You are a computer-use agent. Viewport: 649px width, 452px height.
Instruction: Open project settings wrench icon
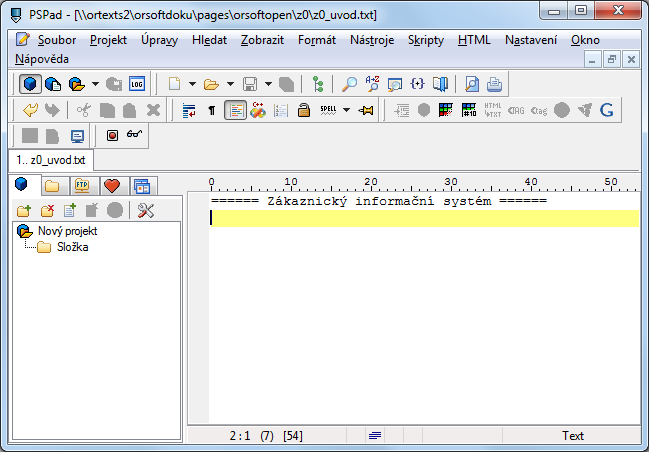tap(145, 210)
